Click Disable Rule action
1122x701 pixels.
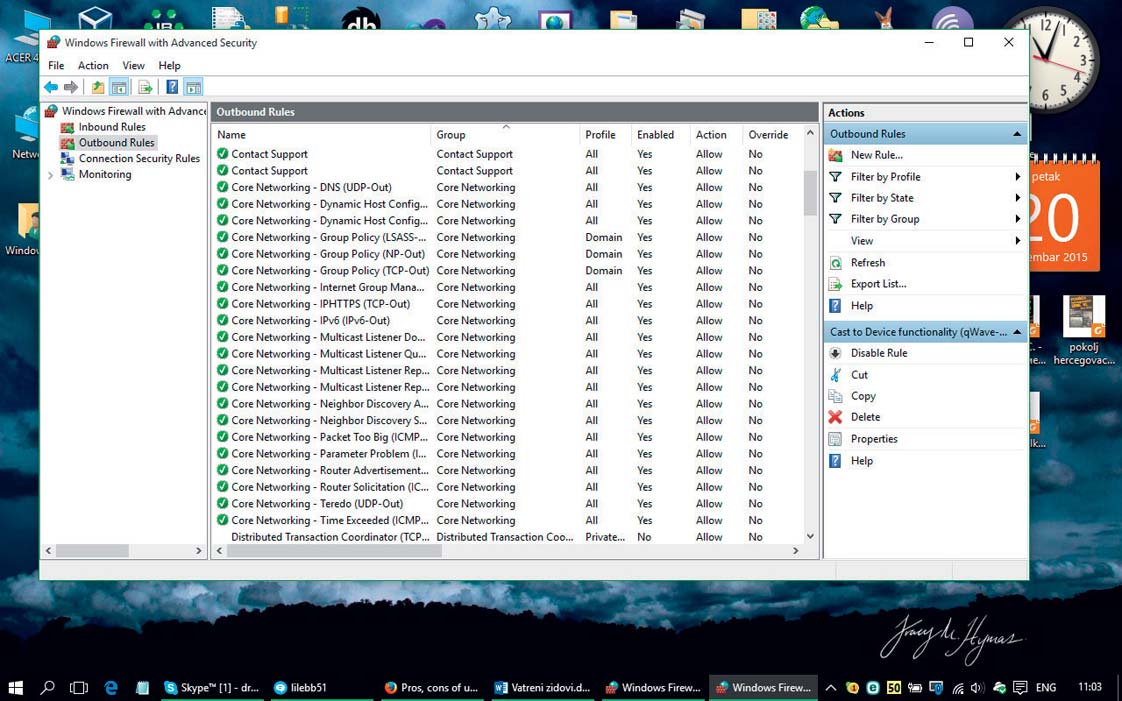[x=879, y=353]
